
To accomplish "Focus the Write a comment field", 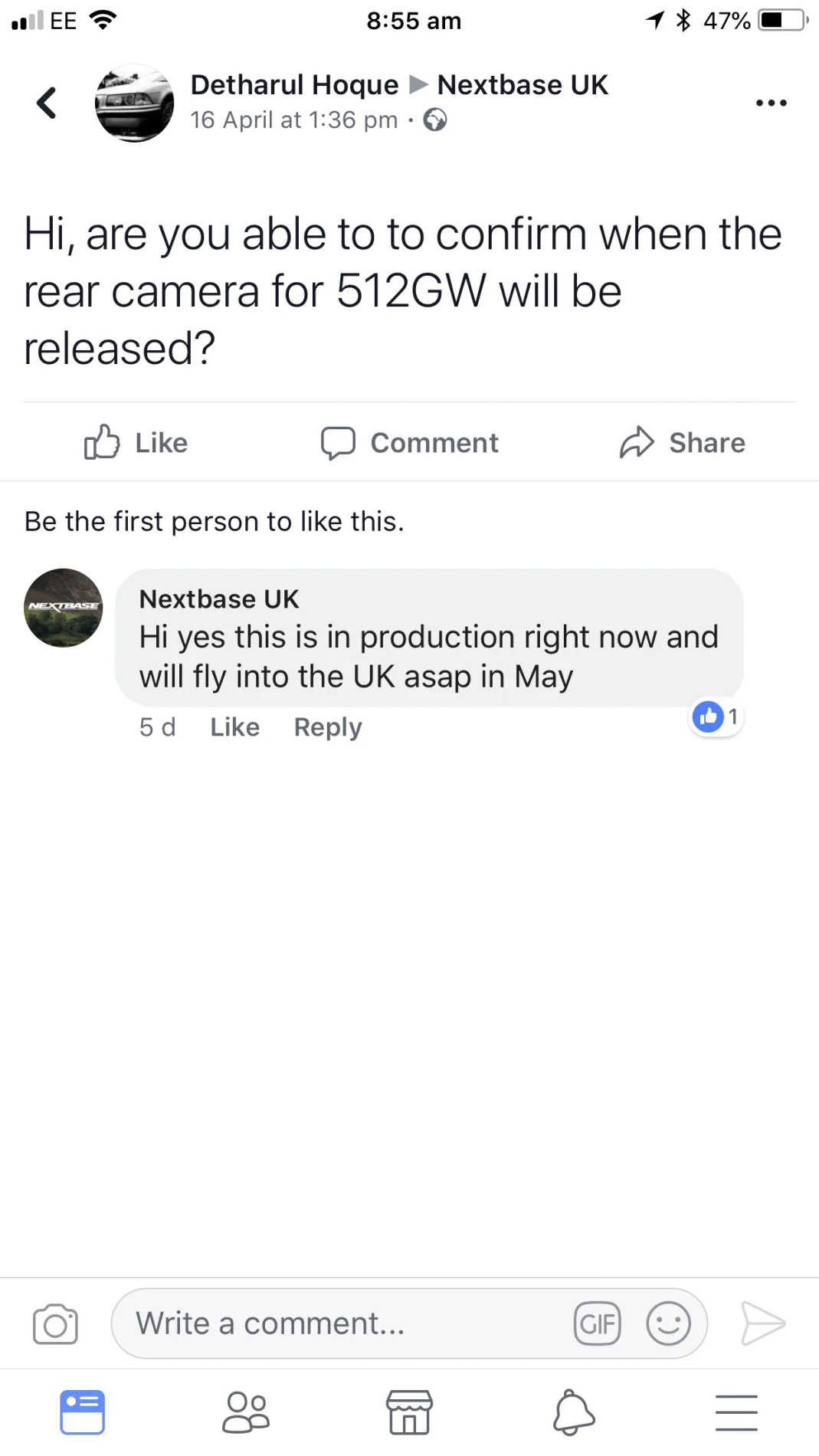I will click(x=345, y=1324).
